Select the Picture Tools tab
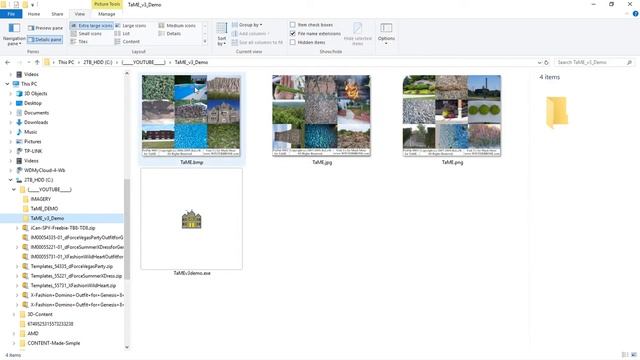 pos(107,4)
